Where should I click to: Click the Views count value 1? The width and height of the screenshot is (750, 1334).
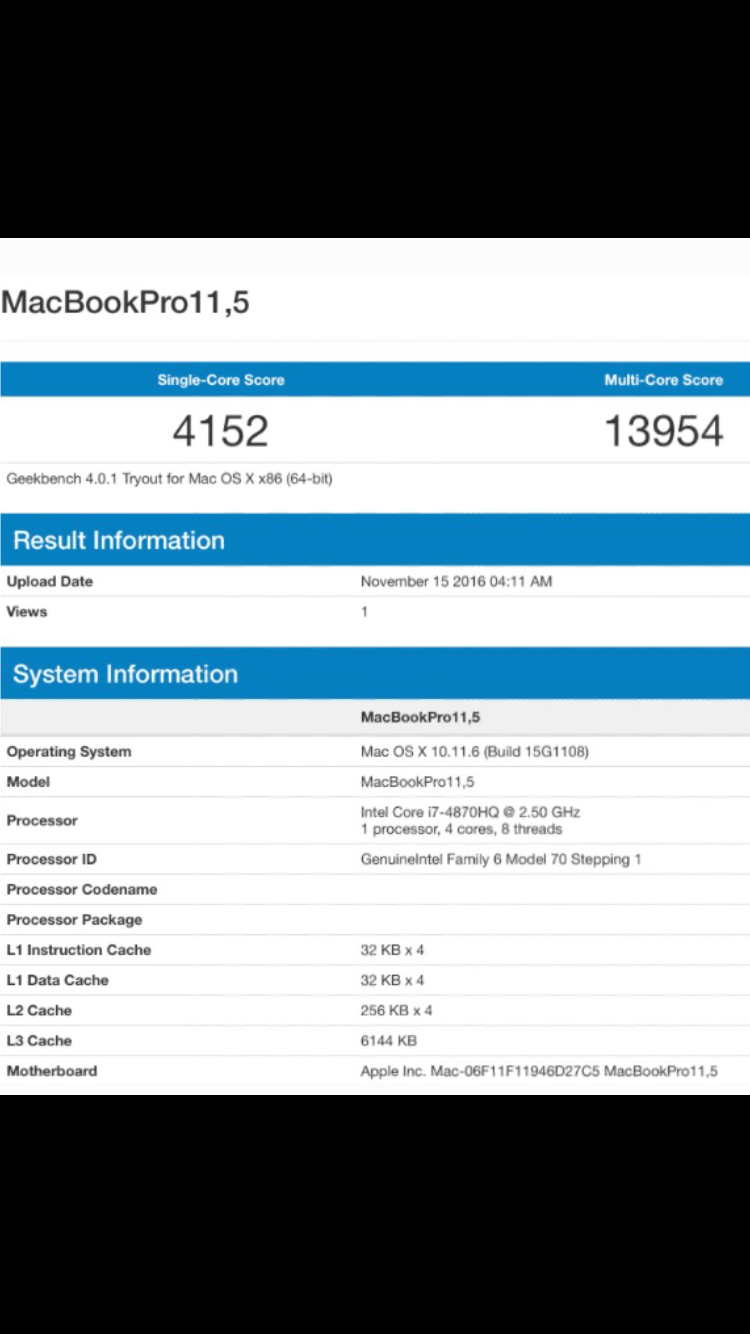[365, 611]
